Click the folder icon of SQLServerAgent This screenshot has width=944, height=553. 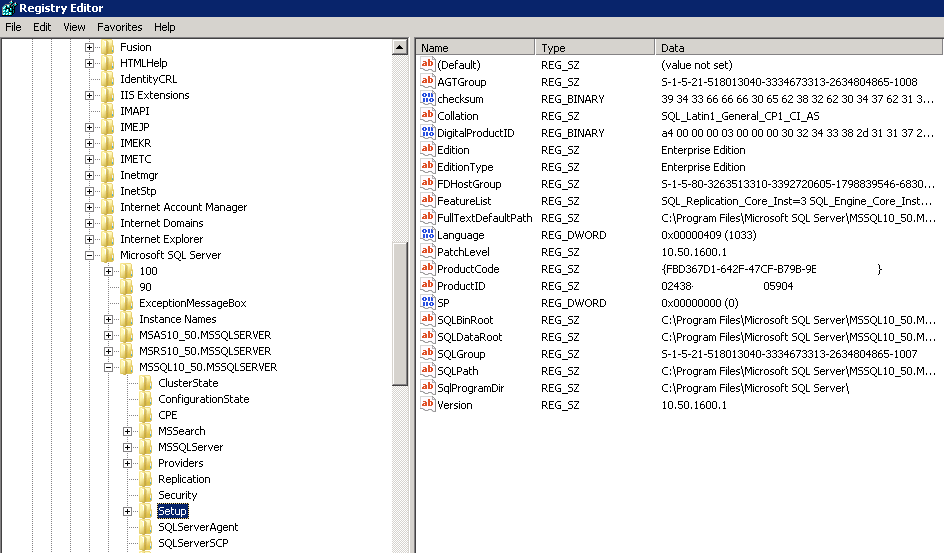tap(146, 527)
